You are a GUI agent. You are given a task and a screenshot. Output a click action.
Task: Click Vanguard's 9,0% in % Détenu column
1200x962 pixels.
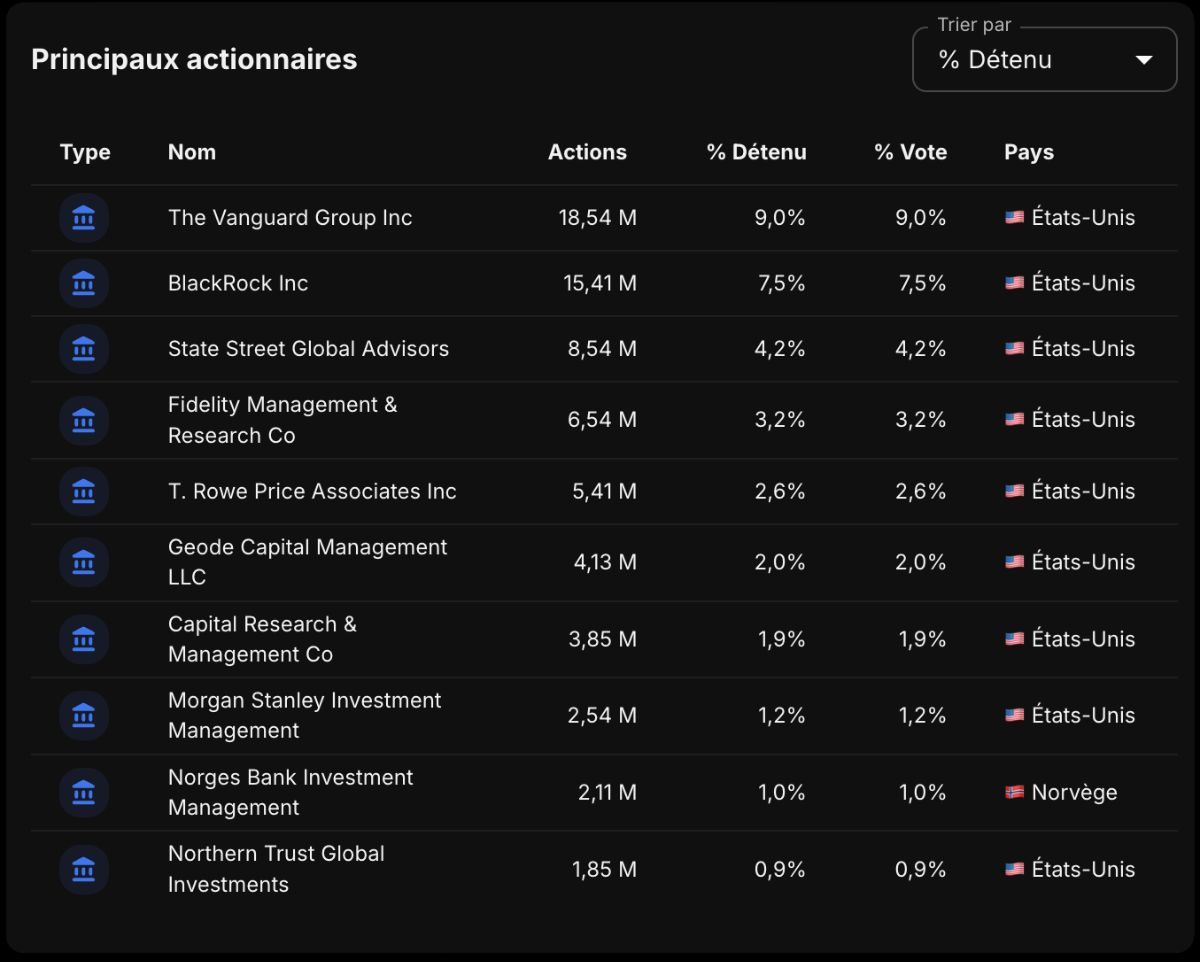pos(780,218)
